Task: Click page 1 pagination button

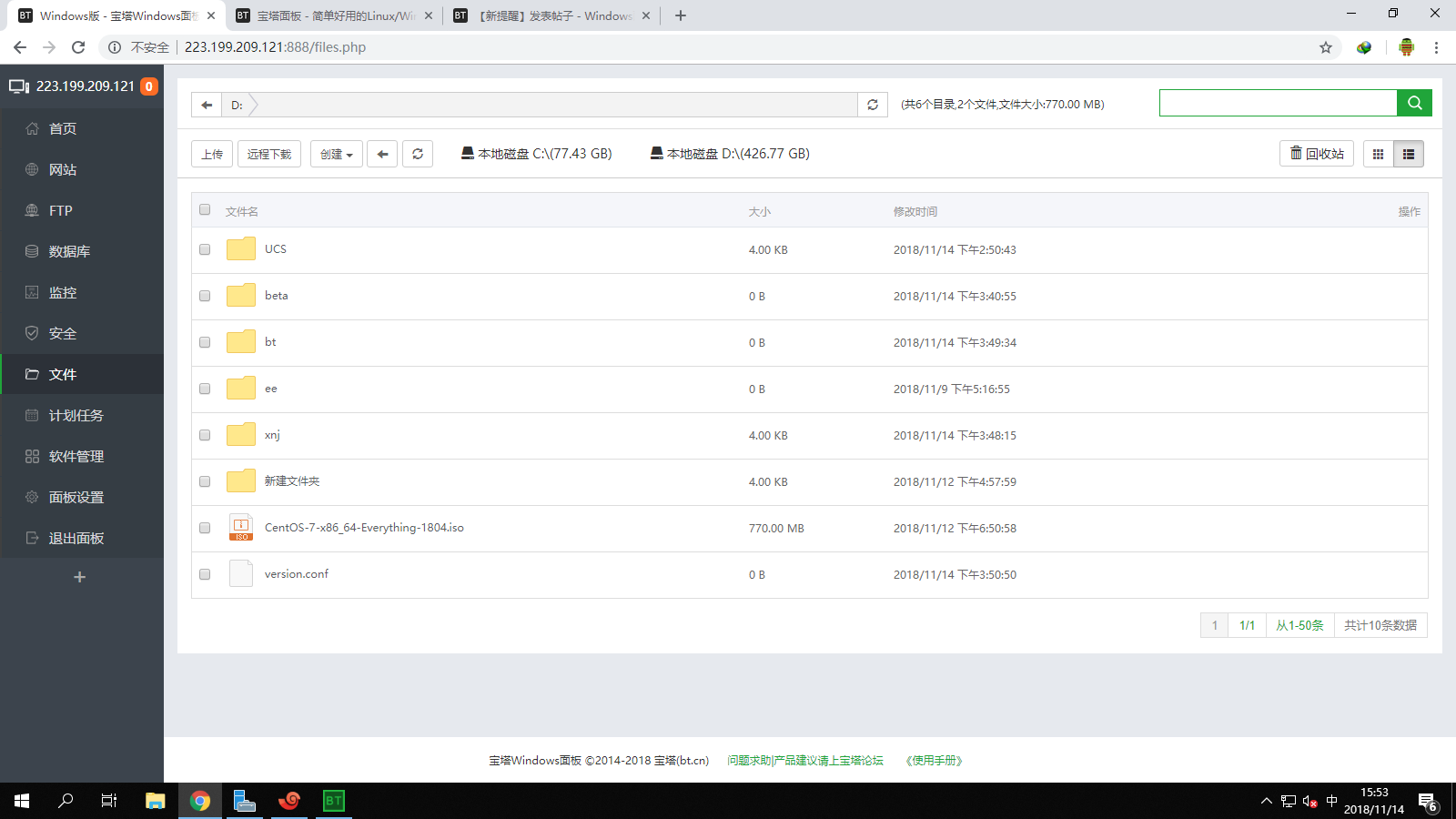Action: point(1214,625)
